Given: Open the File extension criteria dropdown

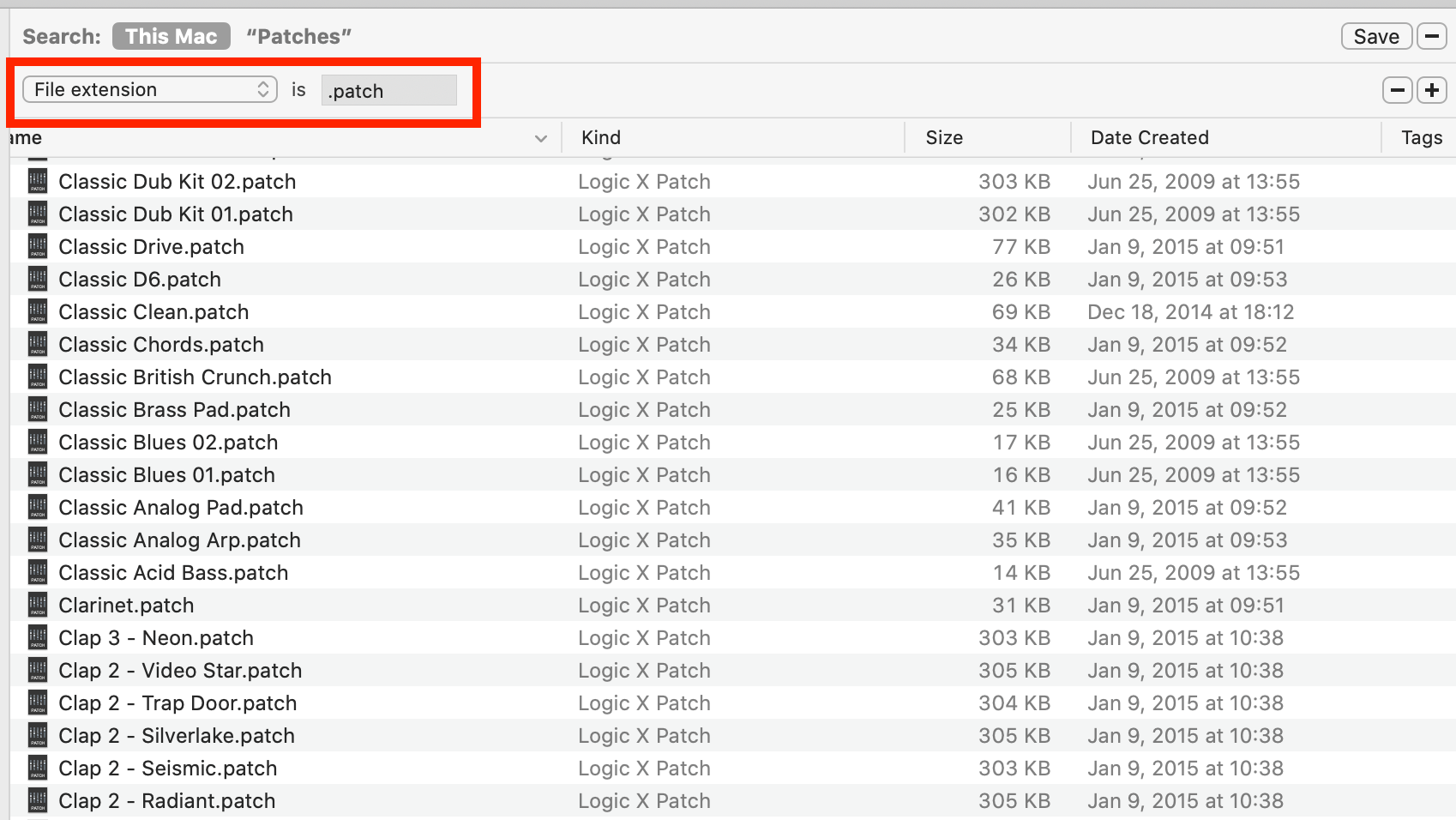Looking at the screenshot, I should click(149, 89).
